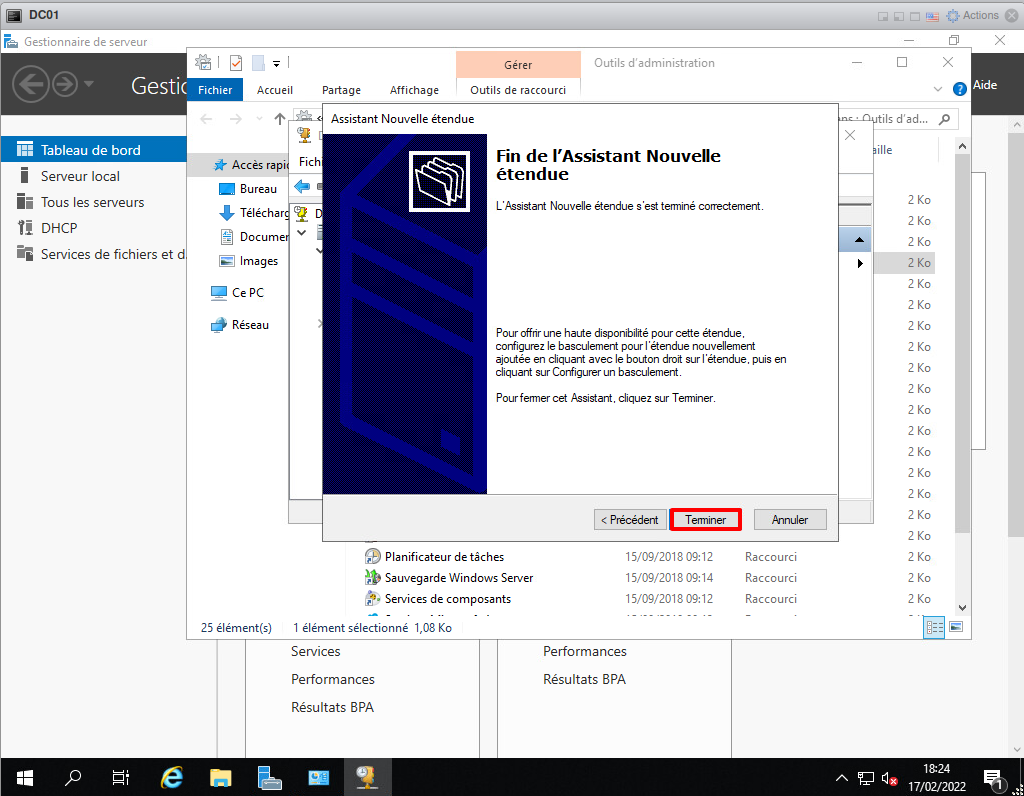Open the Affichage ribbon tab

tap(414, 90)
